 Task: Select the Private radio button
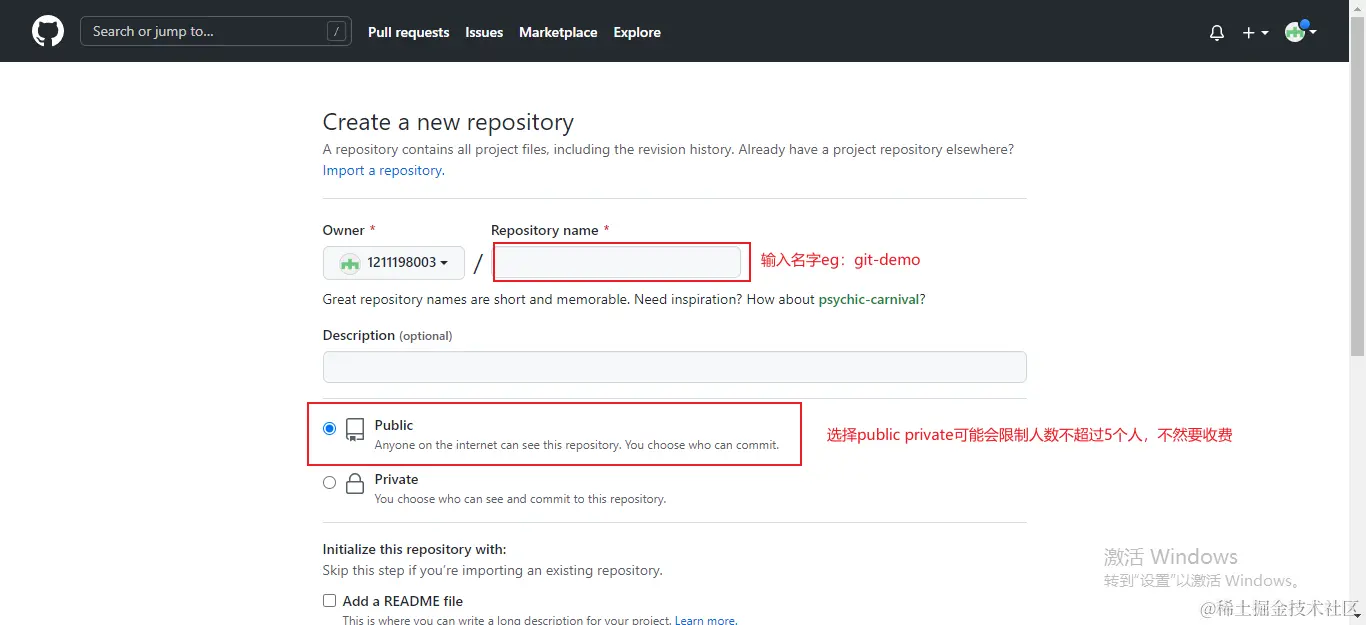point(330,482)
